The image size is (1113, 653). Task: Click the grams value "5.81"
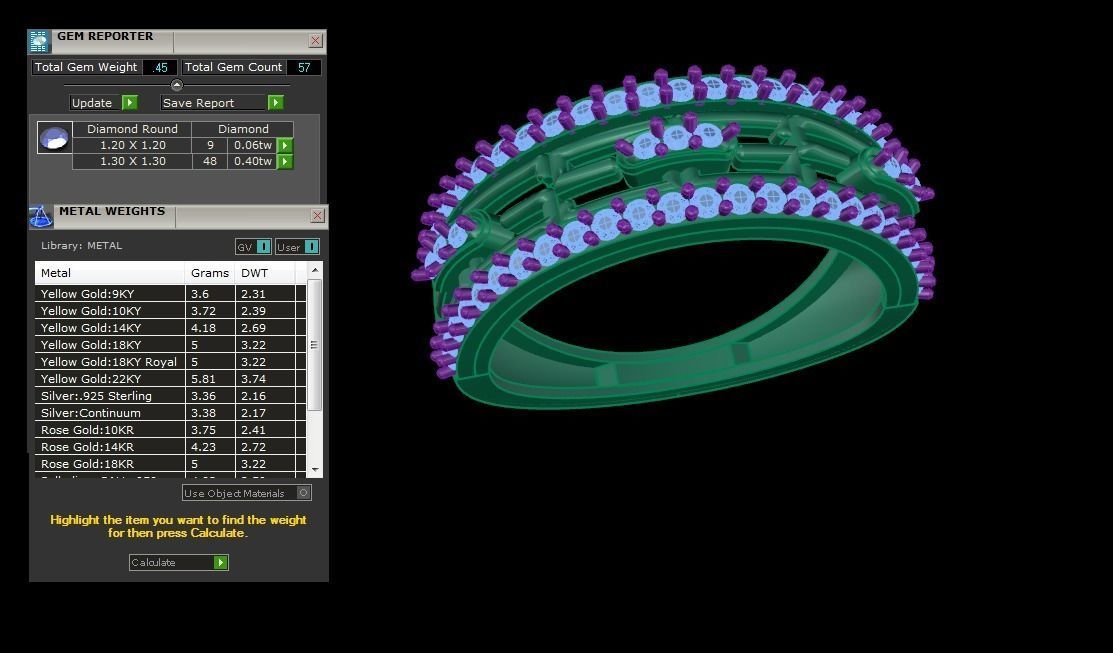[203, 379]
